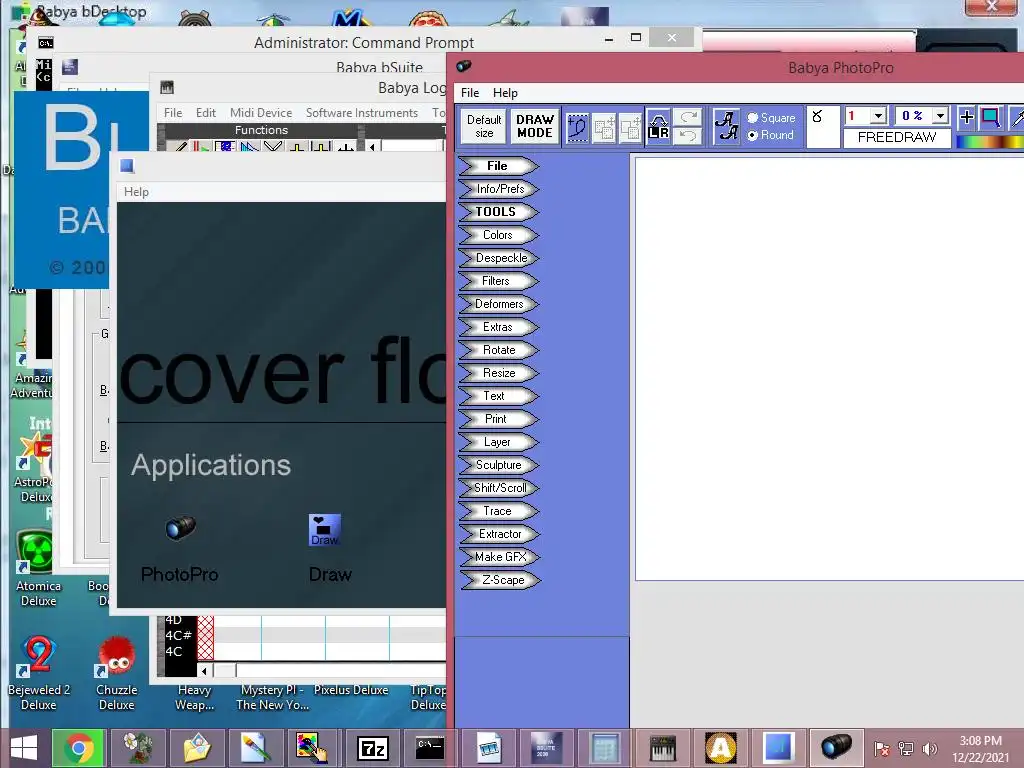Click the plus crosshair tool icon
The image size is (1024, 768).
tap(967, 118)
